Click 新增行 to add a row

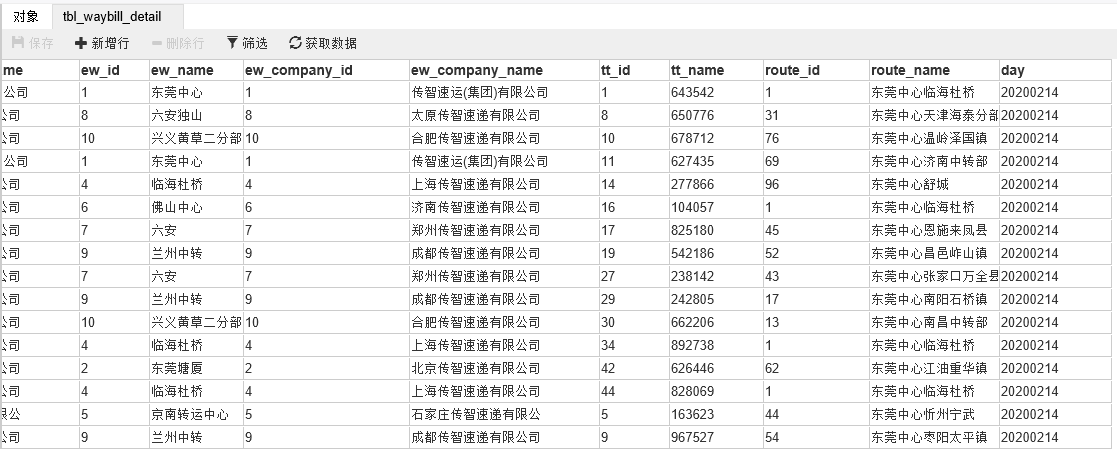coord(110,43)
